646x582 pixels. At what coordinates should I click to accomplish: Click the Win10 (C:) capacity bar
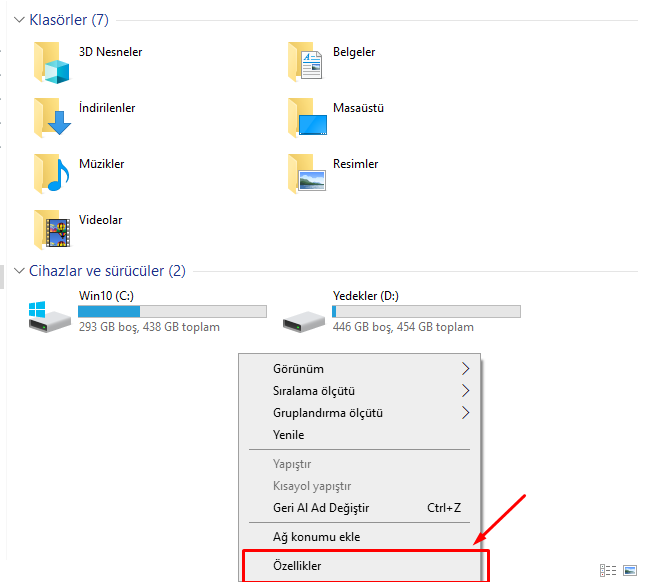[172, 311]
